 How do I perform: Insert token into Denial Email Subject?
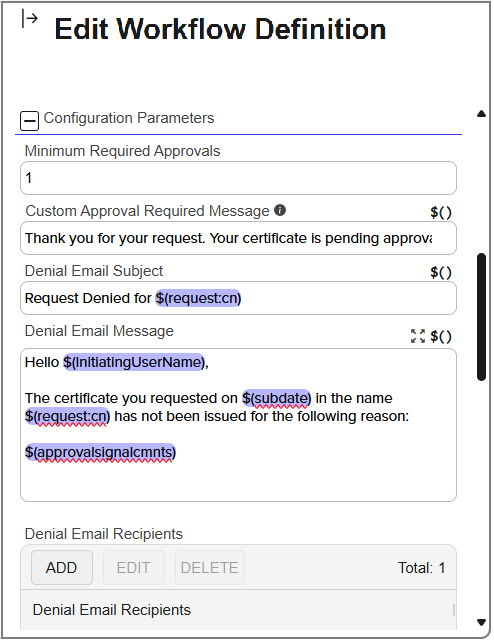click(x=441, y=272)
